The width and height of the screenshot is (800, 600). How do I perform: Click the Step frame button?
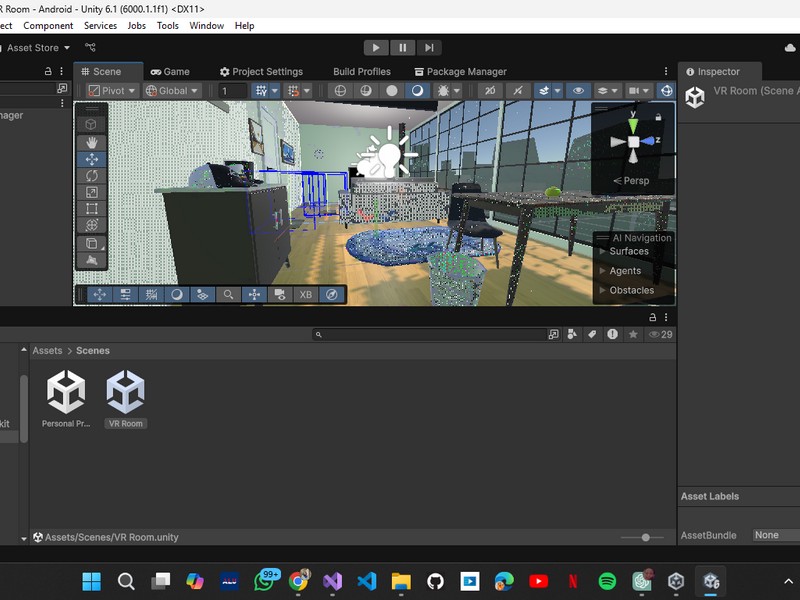point(429,47)
